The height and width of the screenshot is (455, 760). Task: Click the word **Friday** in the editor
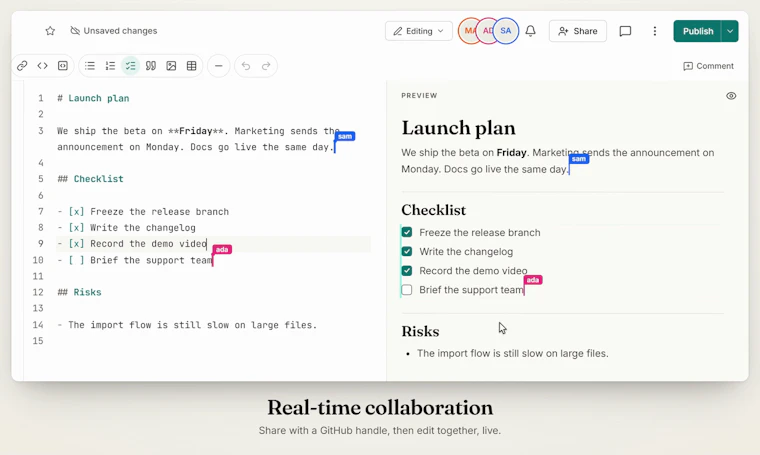tap(196, 131)
